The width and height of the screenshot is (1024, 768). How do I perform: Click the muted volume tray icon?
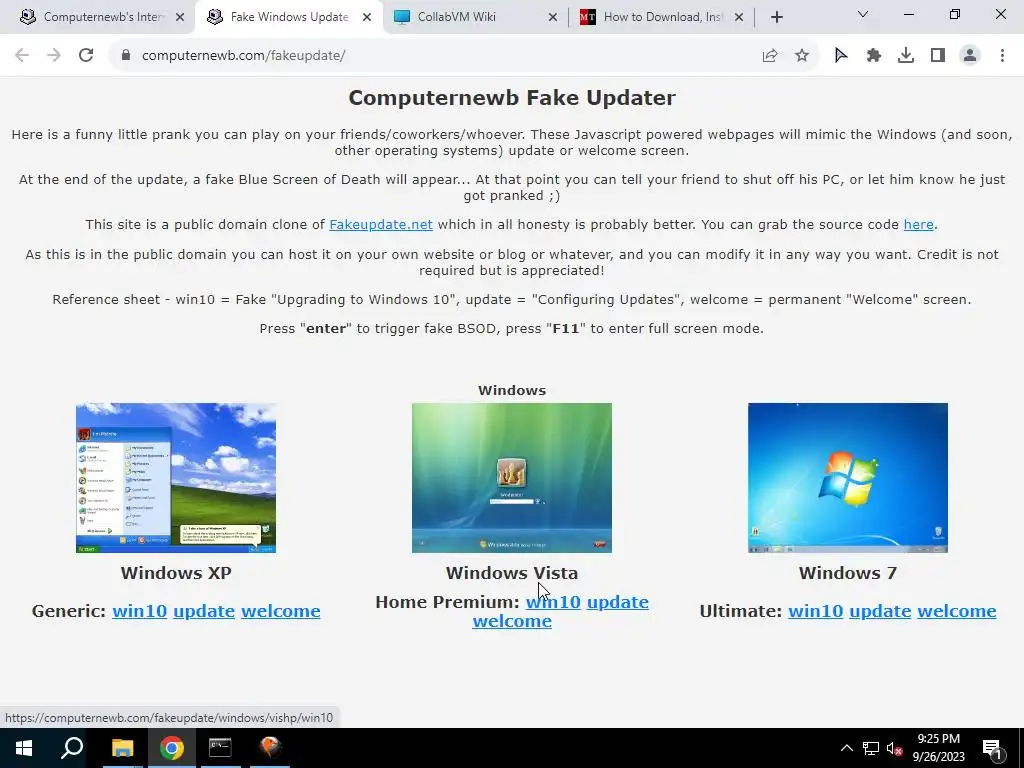point(895,748)
